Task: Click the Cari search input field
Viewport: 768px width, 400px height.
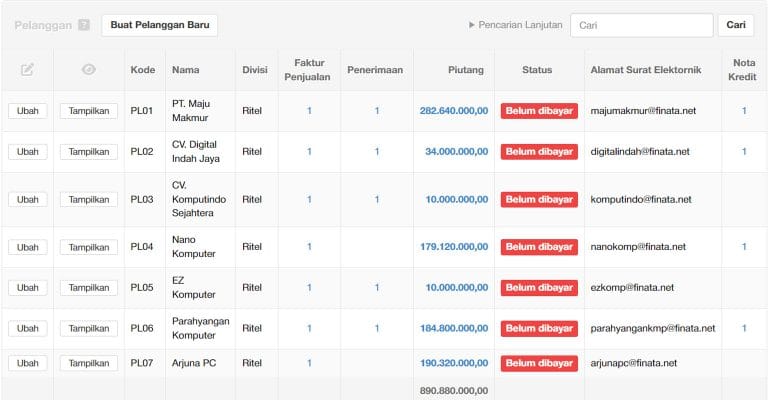Action: coord(642,25)
